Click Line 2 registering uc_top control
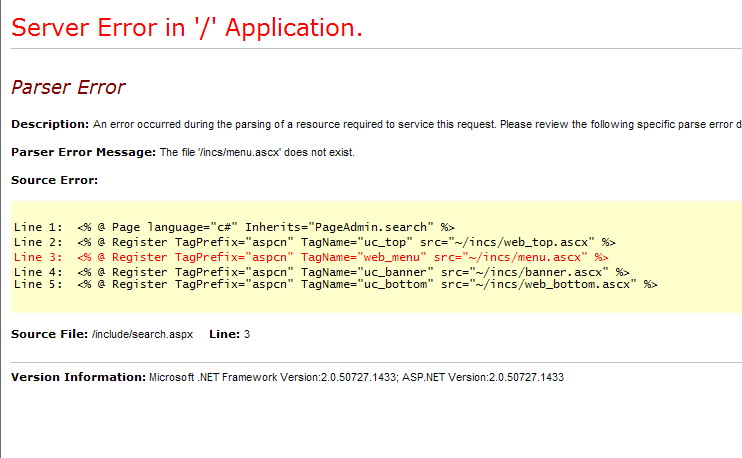The image size is (742, 458). click(314, 242)
